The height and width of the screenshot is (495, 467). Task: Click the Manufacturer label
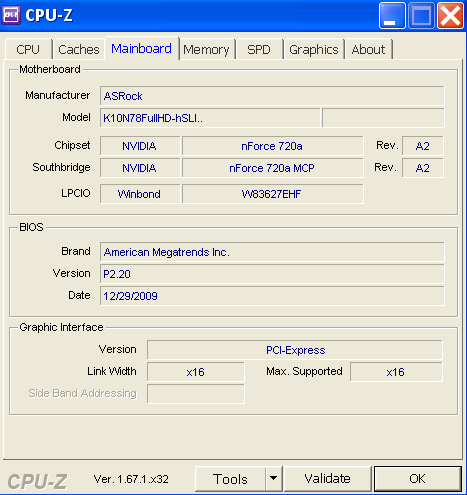pos(58,95)
